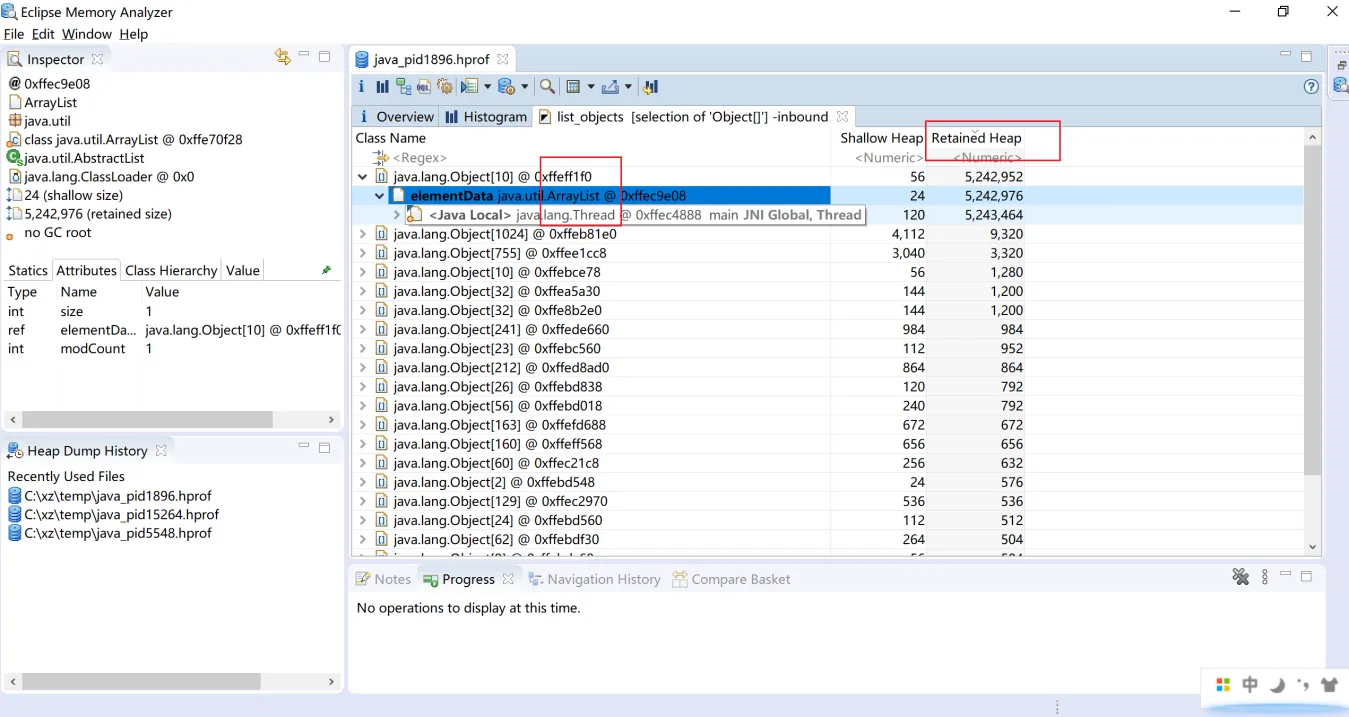Click the Compare to another Heap Dump icon

651,87
